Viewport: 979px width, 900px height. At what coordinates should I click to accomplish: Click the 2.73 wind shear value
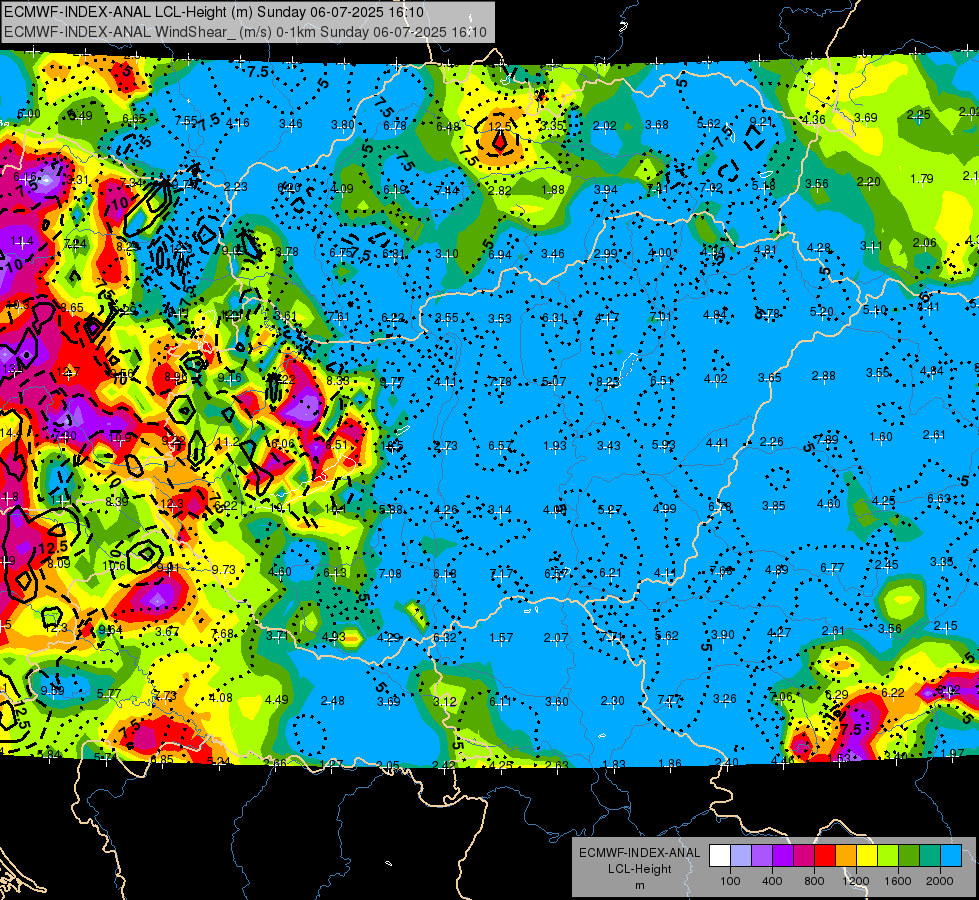tap(446, 446)
